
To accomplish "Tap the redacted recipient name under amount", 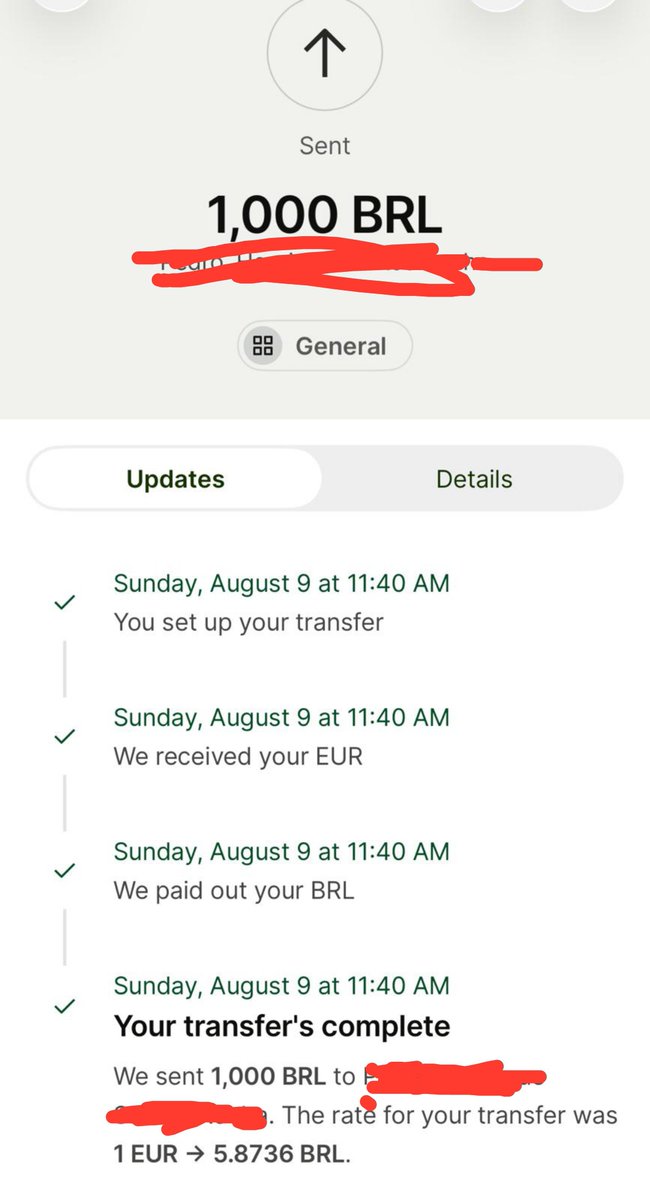I will click(x=337, y=267).
